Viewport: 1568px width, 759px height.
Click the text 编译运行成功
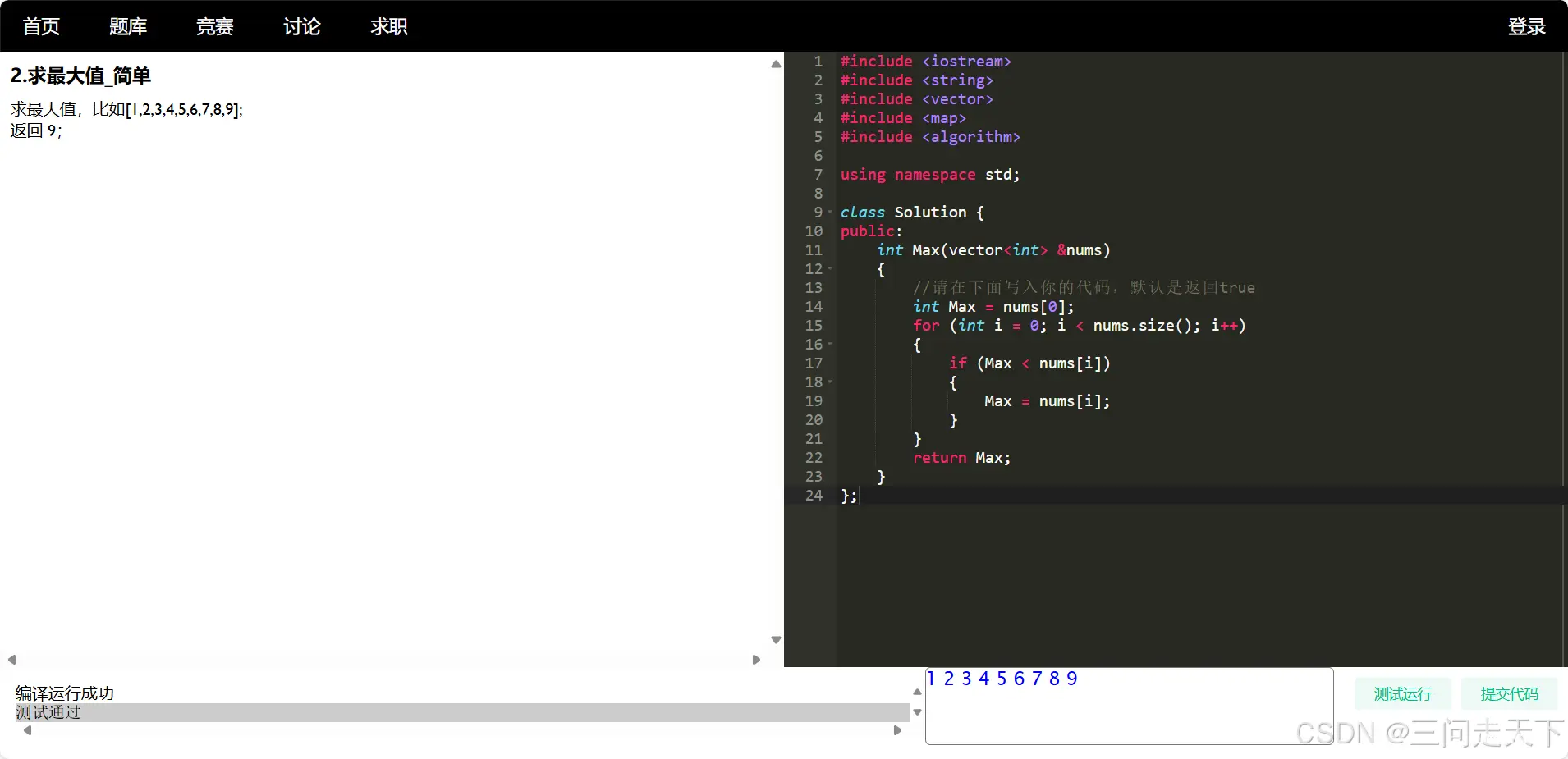pyautogui.click(x=65, y=693)
